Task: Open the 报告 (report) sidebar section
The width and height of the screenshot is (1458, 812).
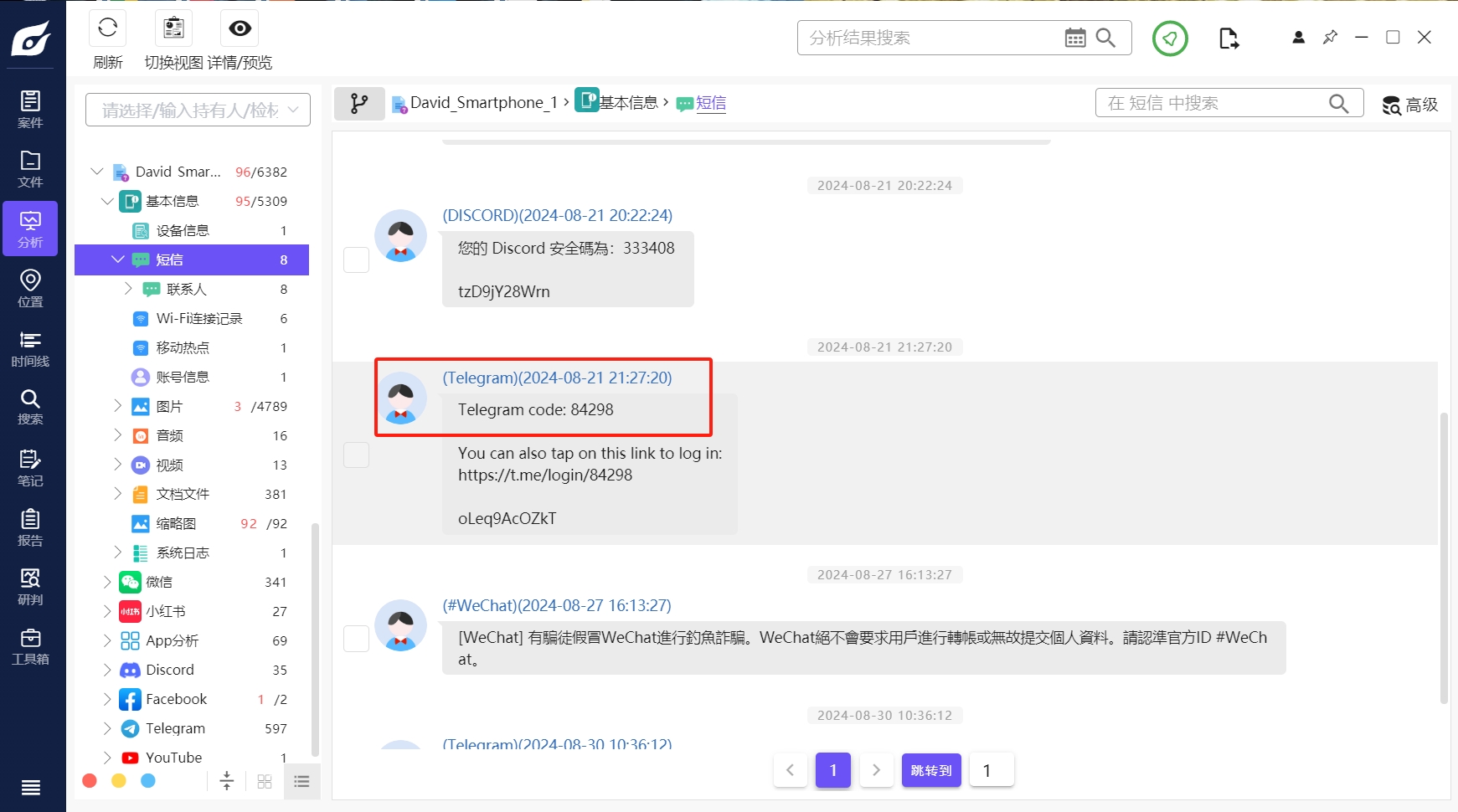Action: pyautogui.click(x=30, y=528)
